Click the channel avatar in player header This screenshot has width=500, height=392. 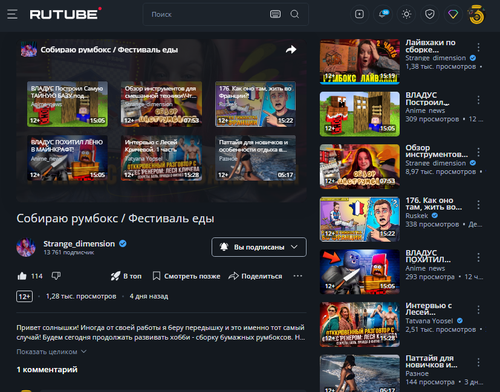pos(29,50)
